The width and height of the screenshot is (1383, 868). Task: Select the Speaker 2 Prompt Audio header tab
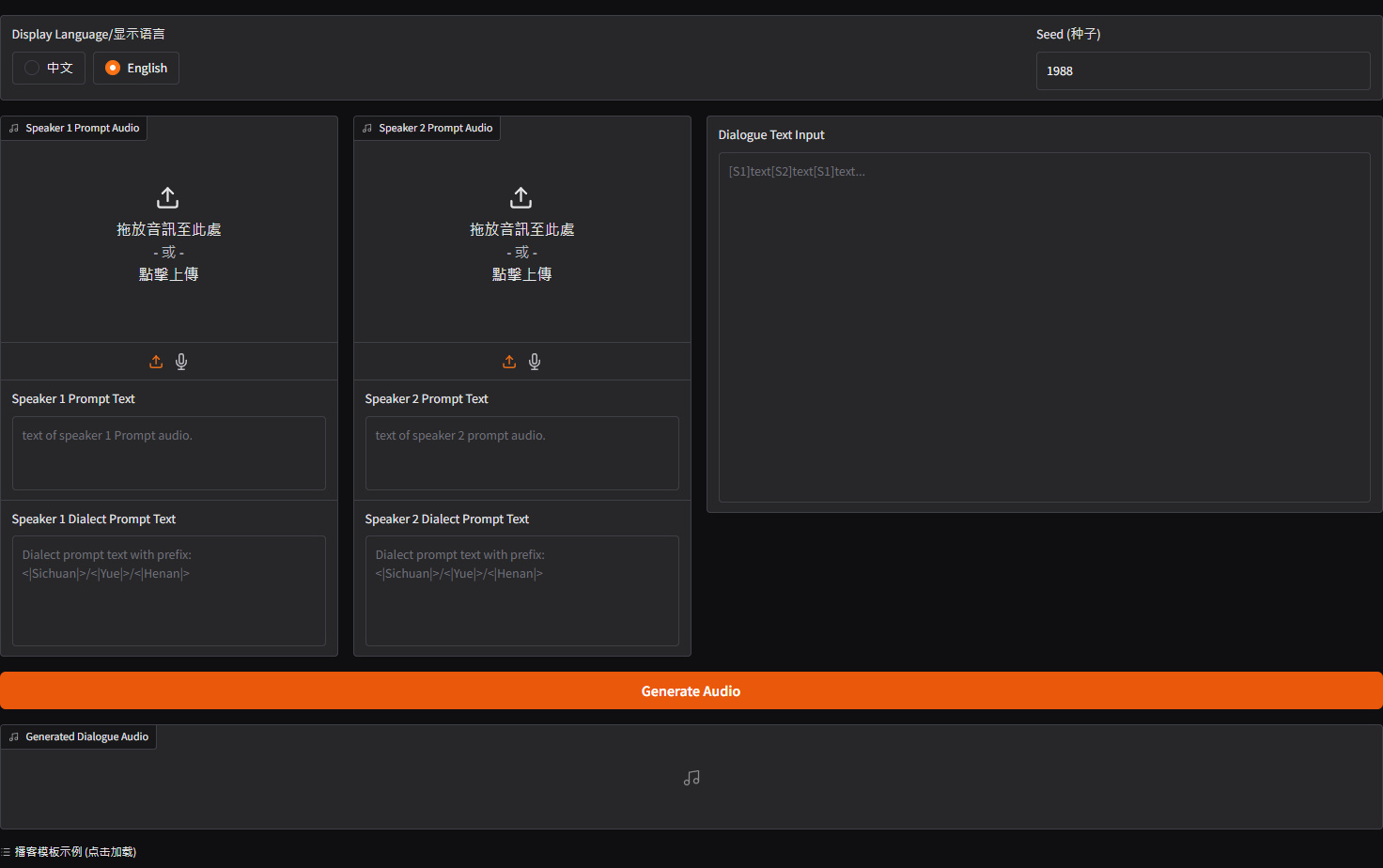427,128
